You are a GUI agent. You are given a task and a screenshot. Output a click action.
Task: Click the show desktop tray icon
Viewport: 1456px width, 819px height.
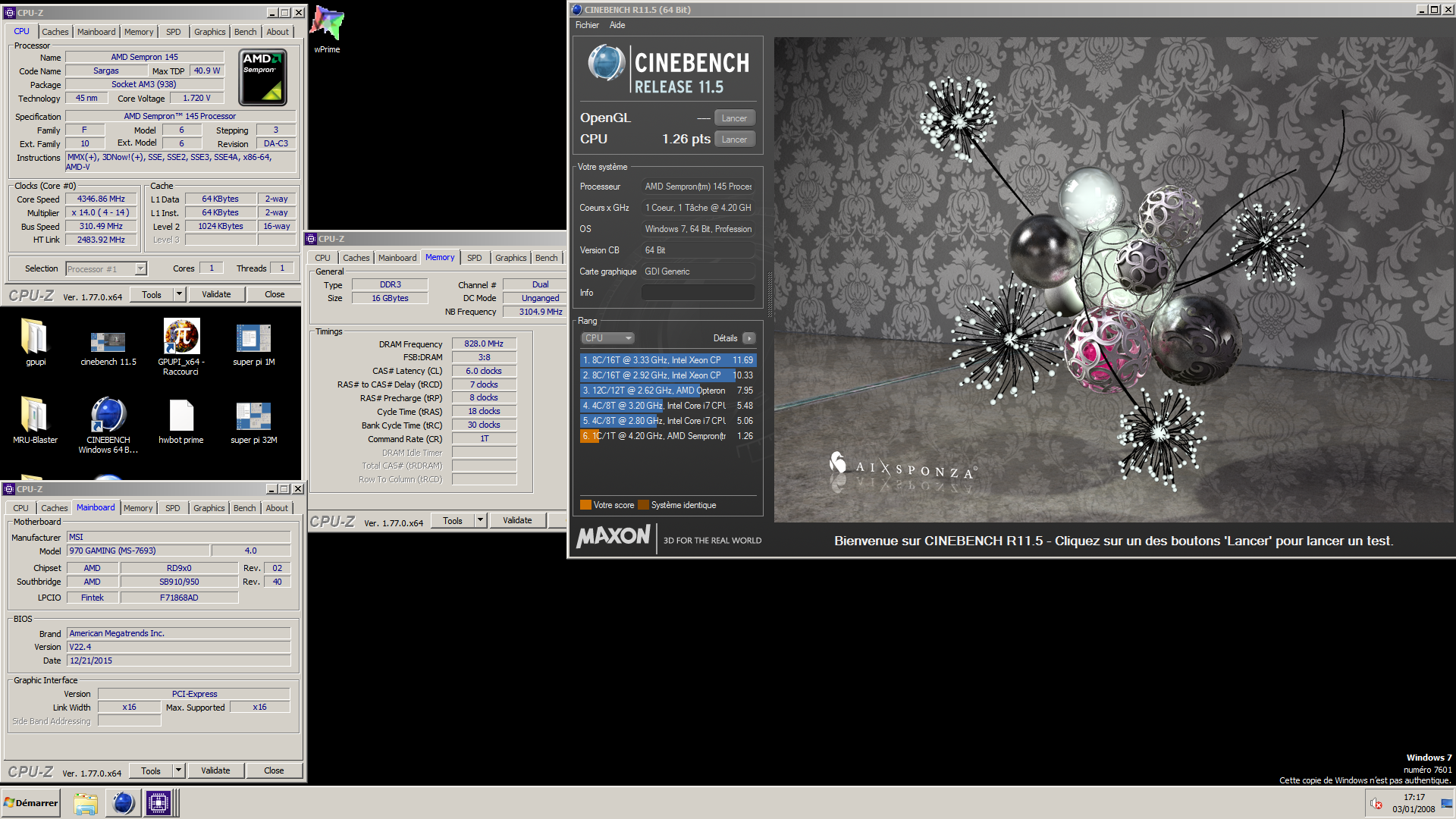(1447, 803)
